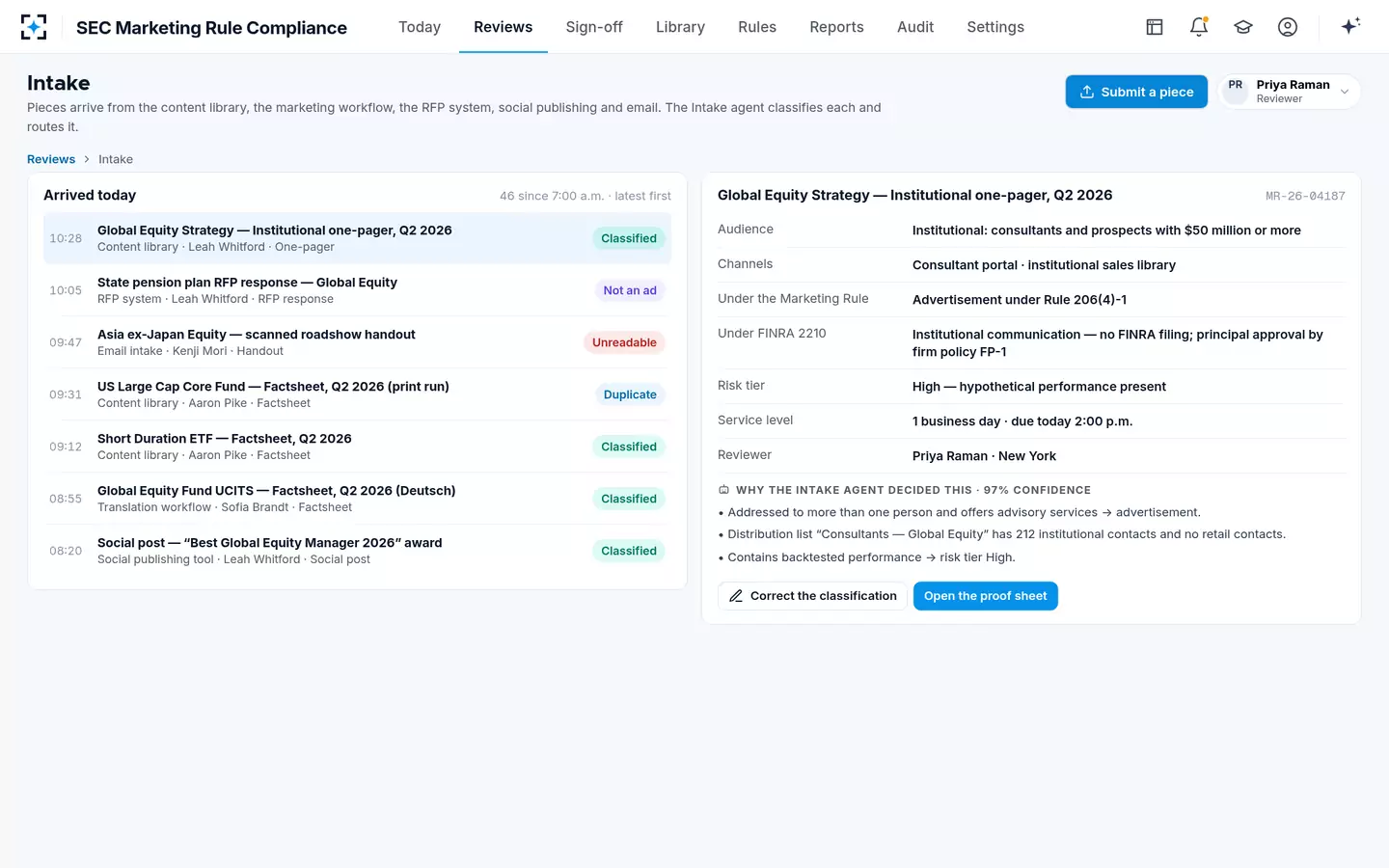Select the Reviews tab
This screenshot has width=1389, height=868.
pyautogui.click(x=504, y=27)
